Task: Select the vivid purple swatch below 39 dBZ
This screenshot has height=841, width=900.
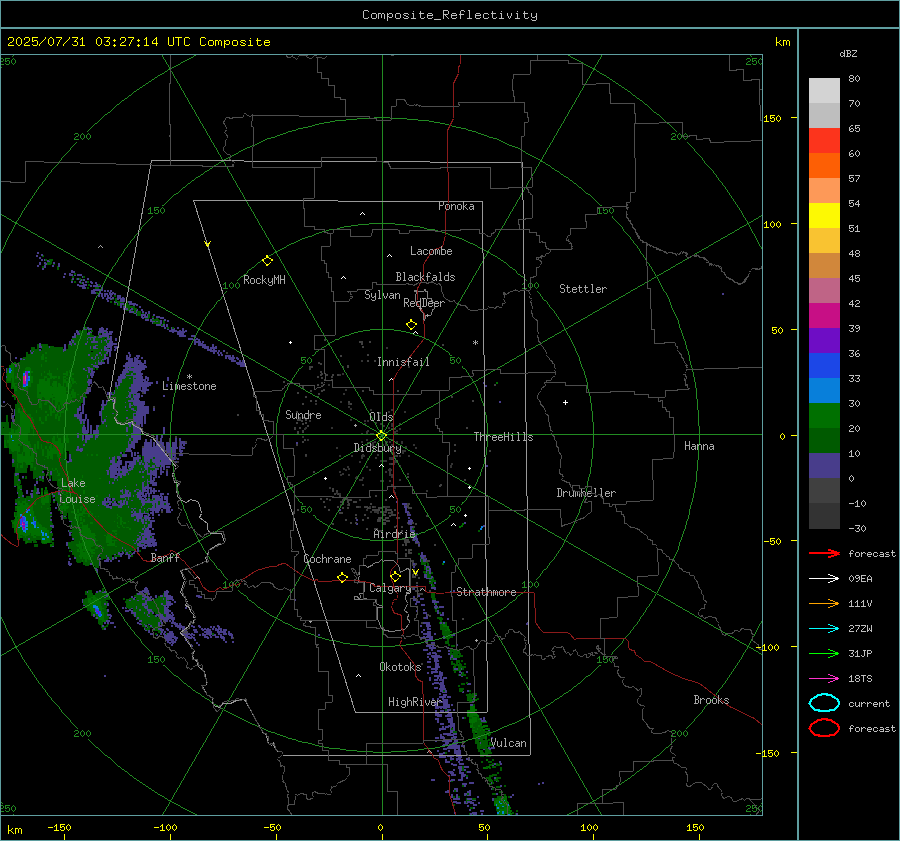Action: (824, 341)
